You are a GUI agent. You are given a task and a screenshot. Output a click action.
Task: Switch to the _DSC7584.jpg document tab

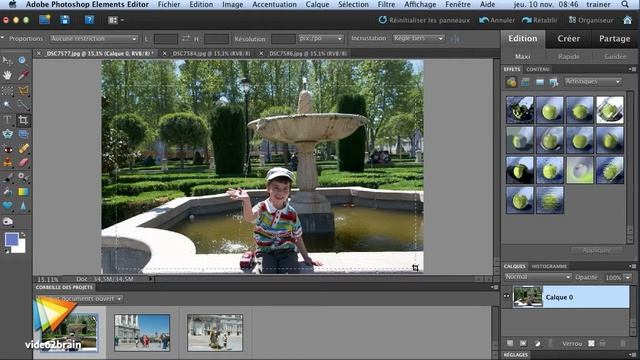pos(210,53)
